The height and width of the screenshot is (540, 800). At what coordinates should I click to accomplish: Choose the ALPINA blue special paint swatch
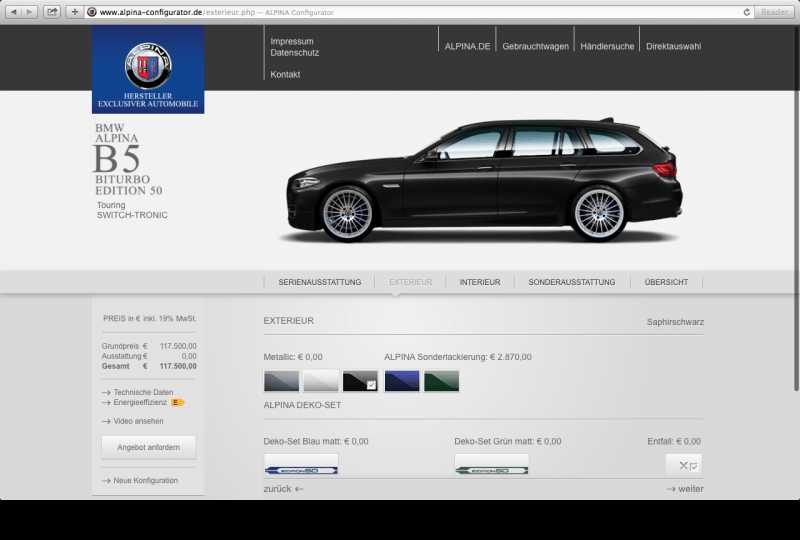coord(402,381)
